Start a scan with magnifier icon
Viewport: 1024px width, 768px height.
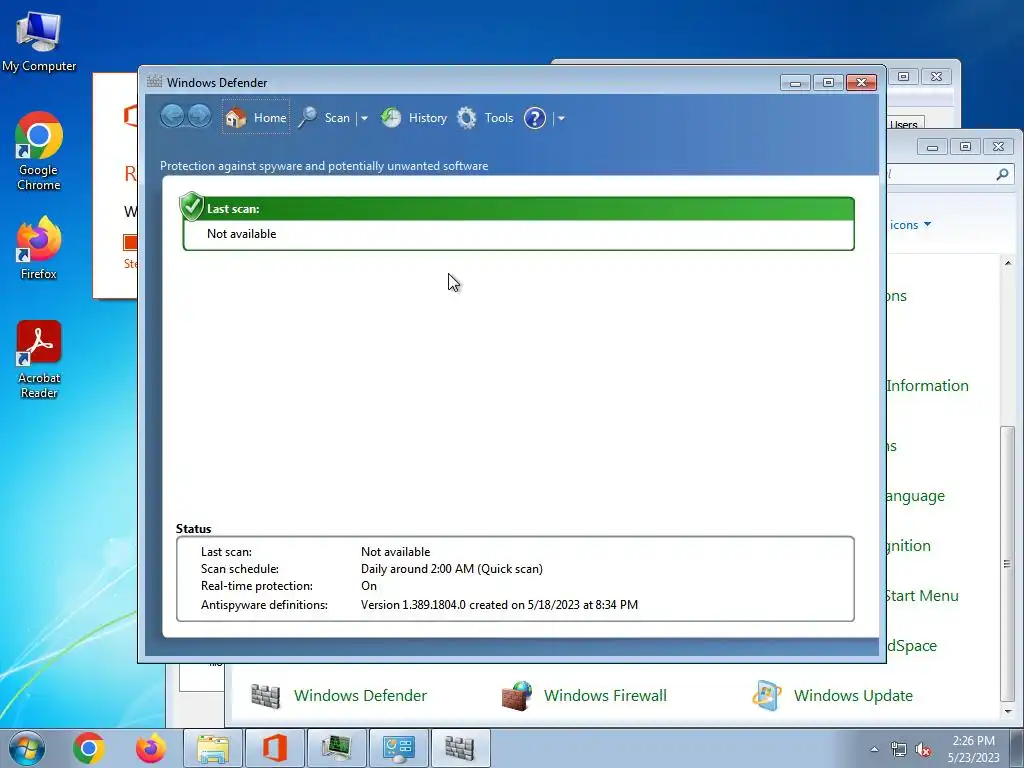click(x=308, y=118)
